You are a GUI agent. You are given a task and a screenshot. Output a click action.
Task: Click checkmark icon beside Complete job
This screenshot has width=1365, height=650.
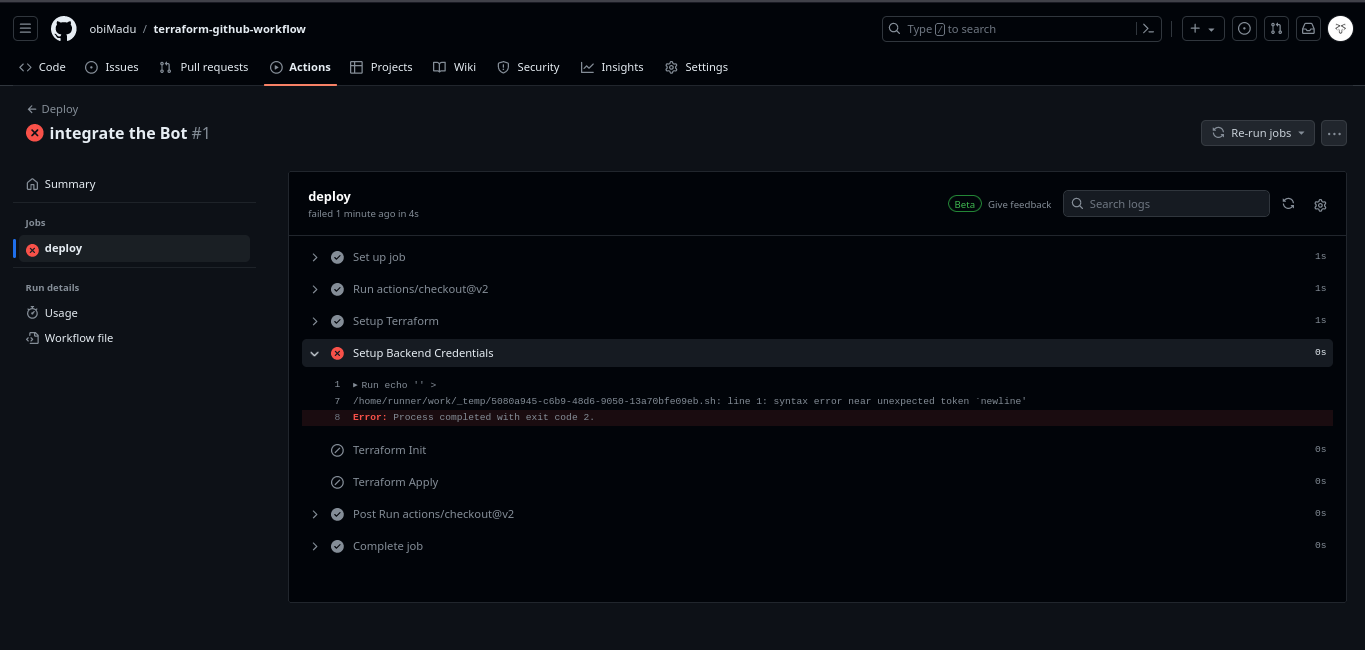tap(337, 546)
